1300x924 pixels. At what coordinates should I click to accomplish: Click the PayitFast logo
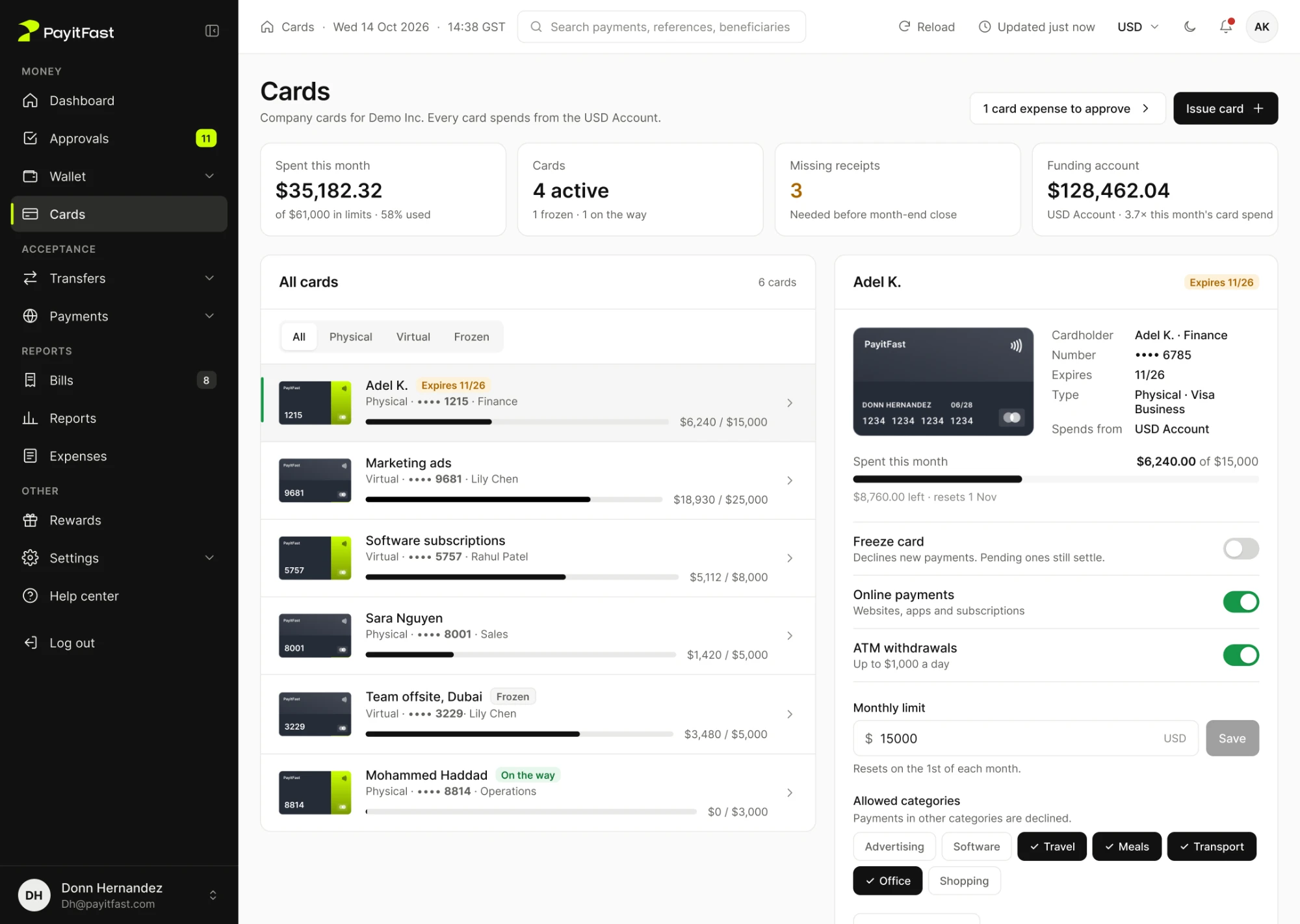click(x=66, y=31)
